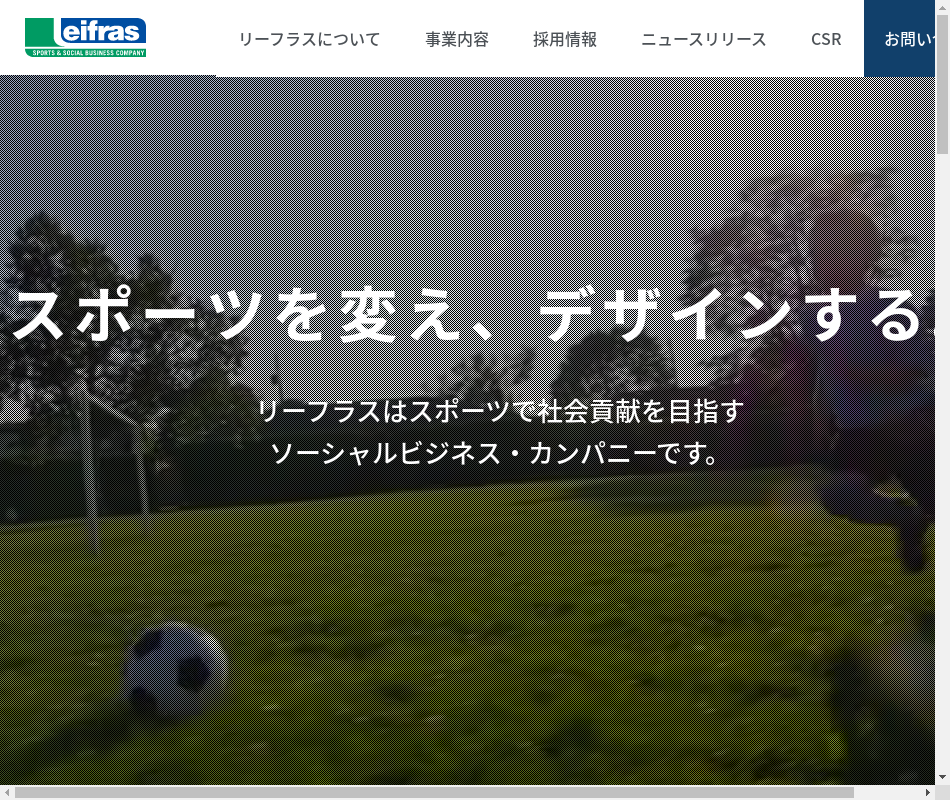Click the Leifras logo
The image size is (950, 800).
tap(85, 38)
